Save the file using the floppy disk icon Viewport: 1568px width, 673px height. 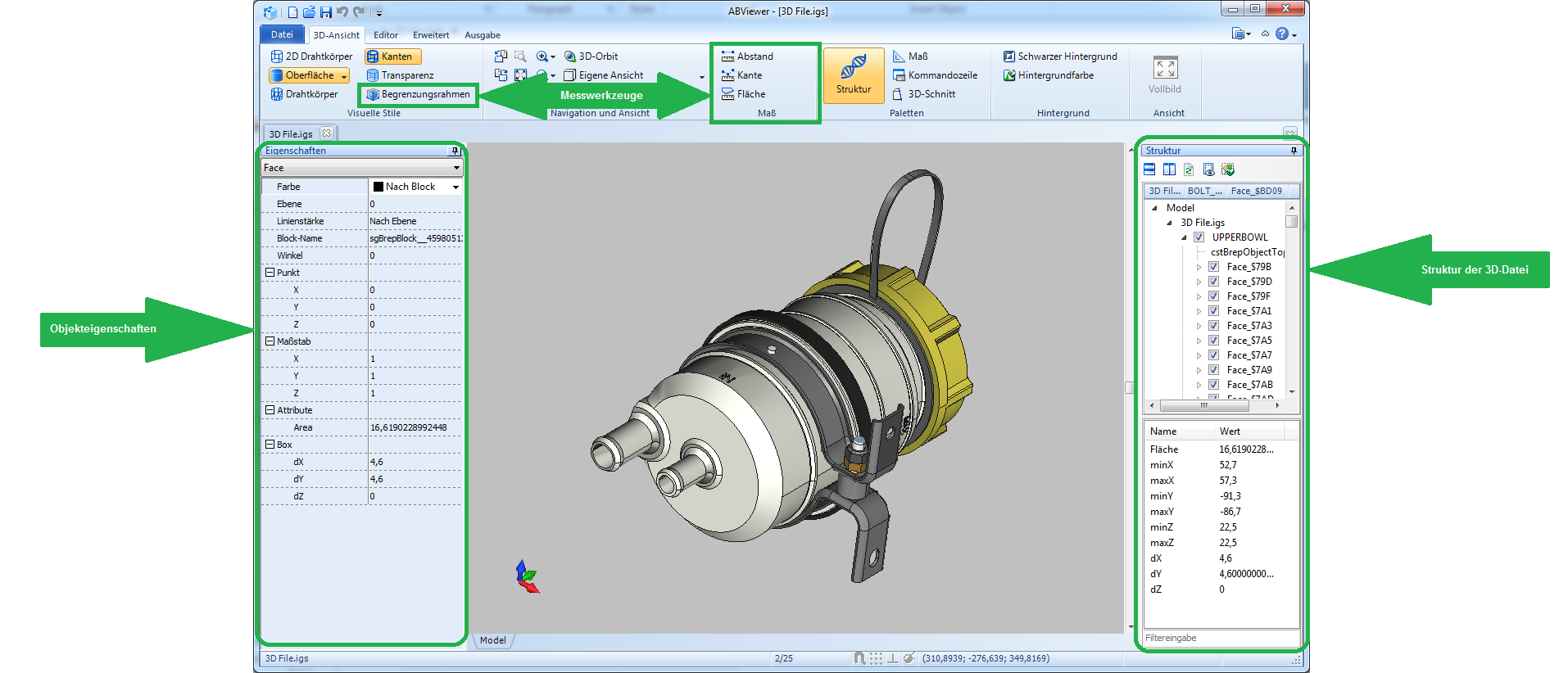[x=326, y=12]
